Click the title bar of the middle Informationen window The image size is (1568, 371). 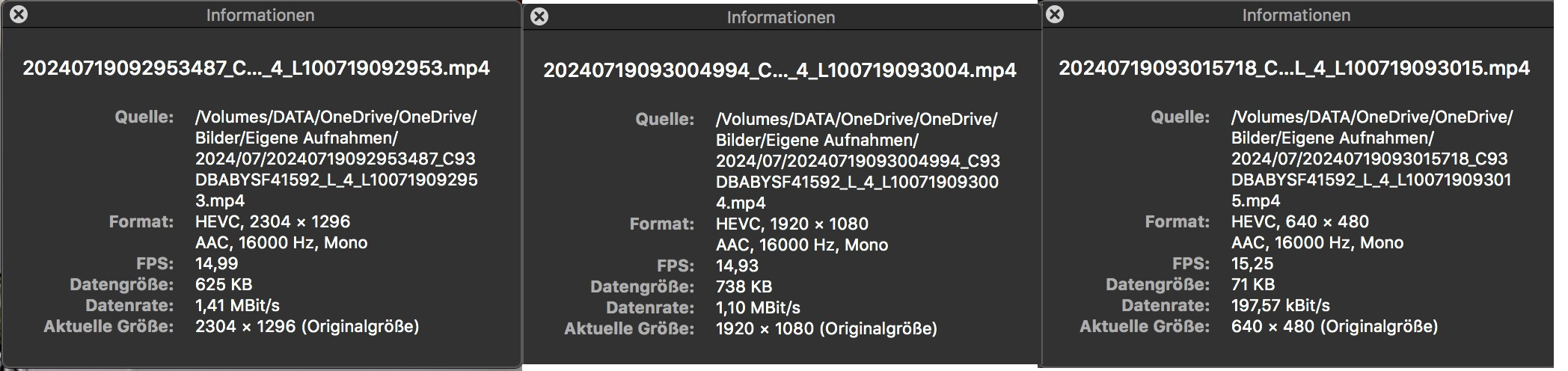tap(780, 17)
